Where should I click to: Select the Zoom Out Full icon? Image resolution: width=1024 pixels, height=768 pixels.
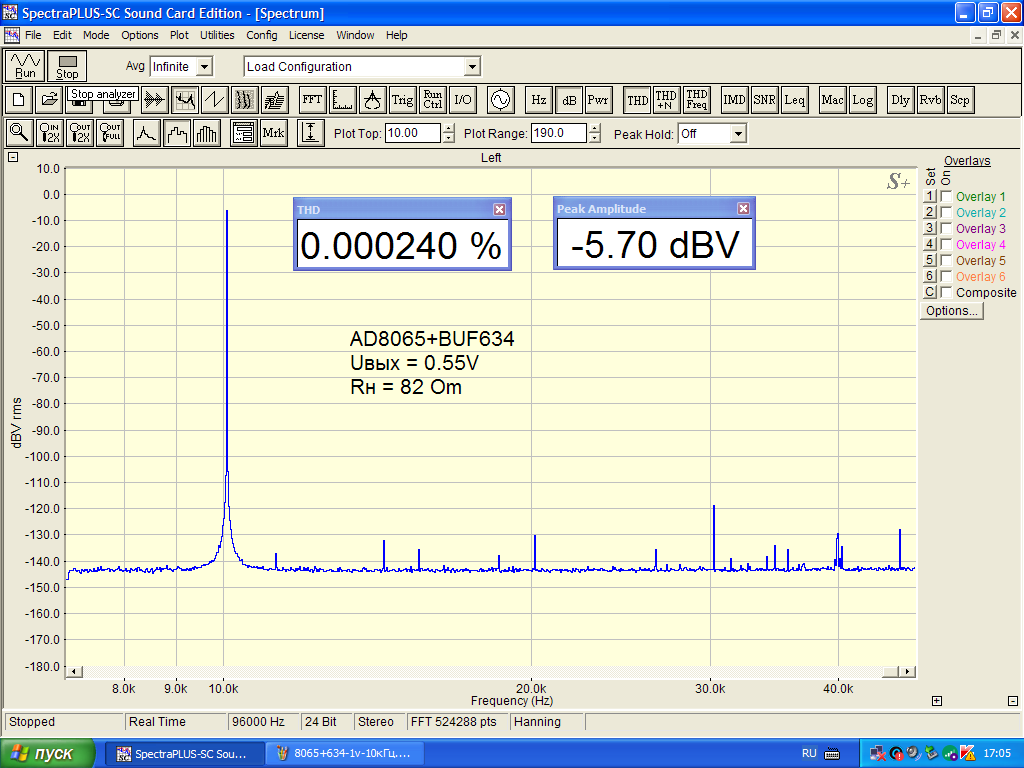[110, 133]
